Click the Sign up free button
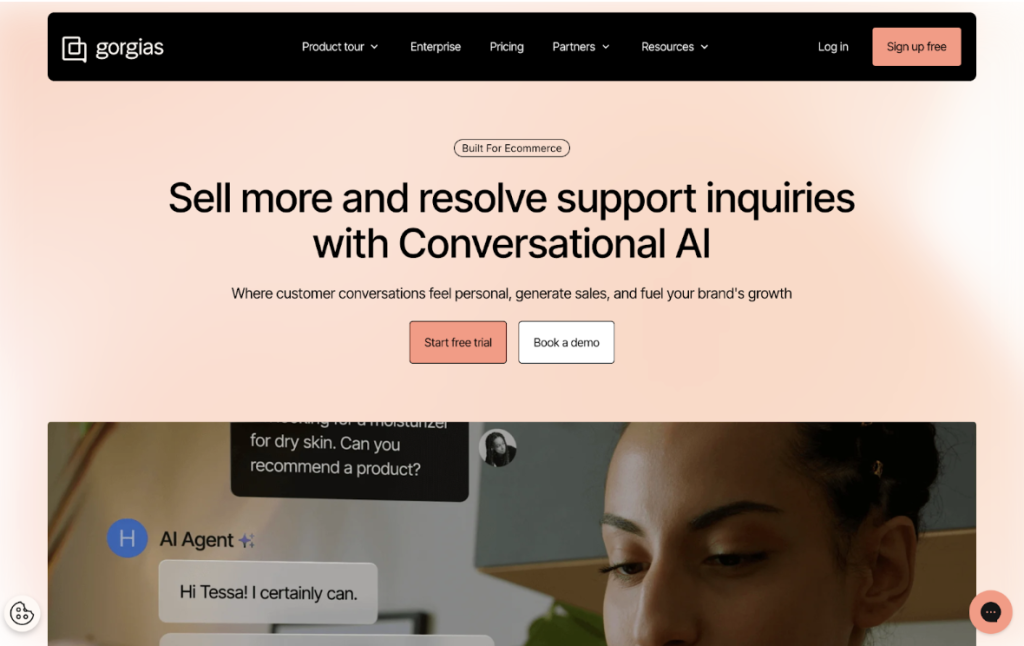Image resolution: width=1024 pixels, height=646 pixels. [916, 47]
